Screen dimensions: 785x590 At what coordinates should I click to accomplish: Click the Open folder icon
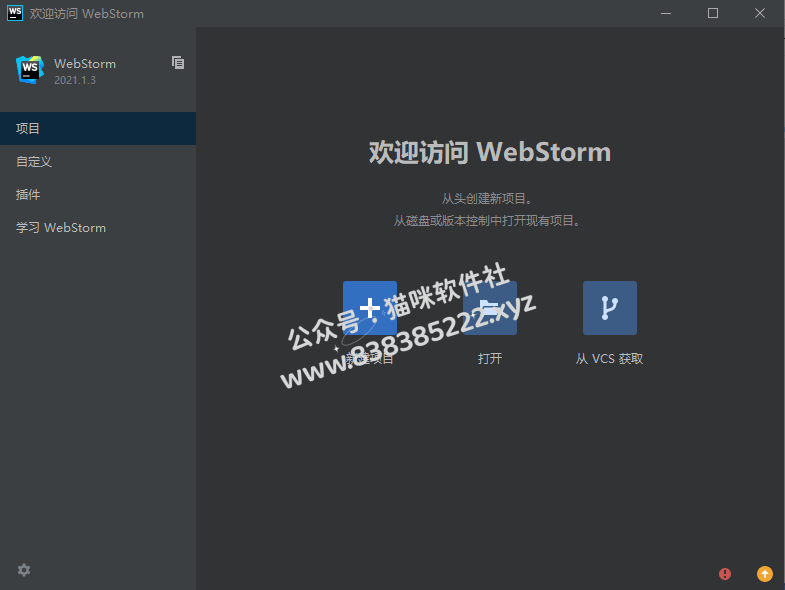pyautogui.click(x=490, y=308)
